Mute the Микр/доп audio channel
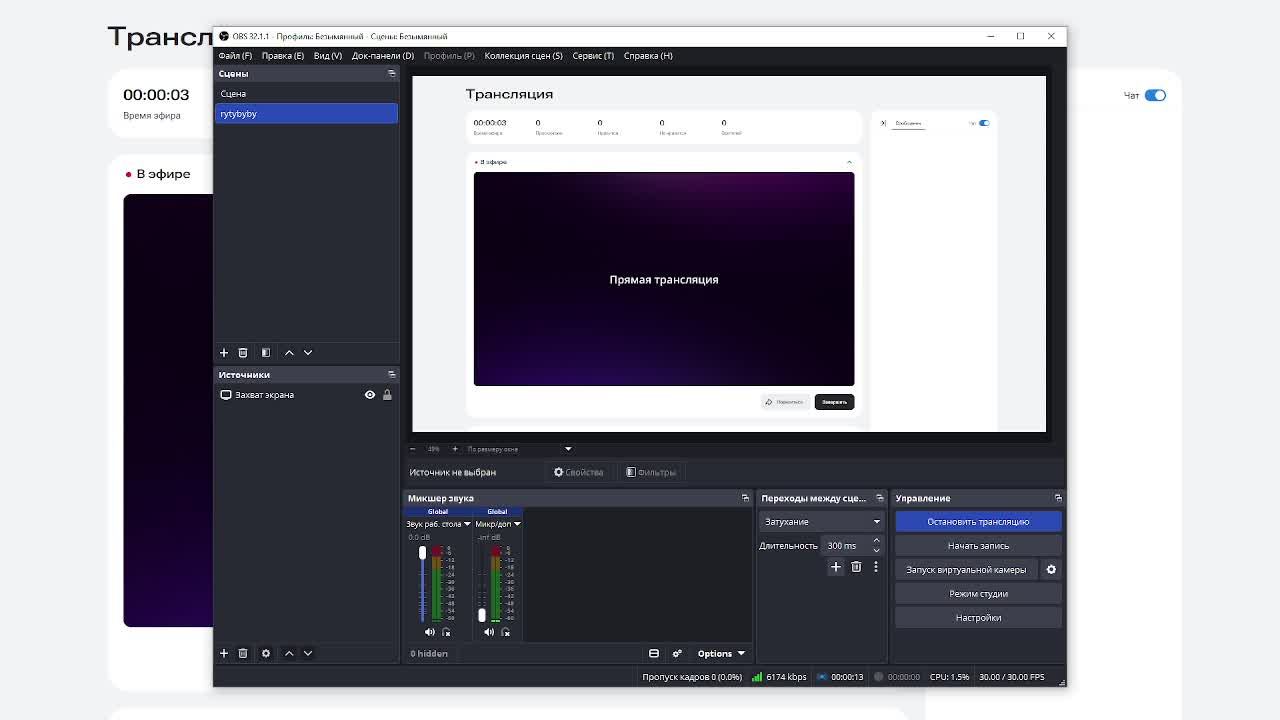Viewport: 1280px width, 720px height. pos(489,632)
